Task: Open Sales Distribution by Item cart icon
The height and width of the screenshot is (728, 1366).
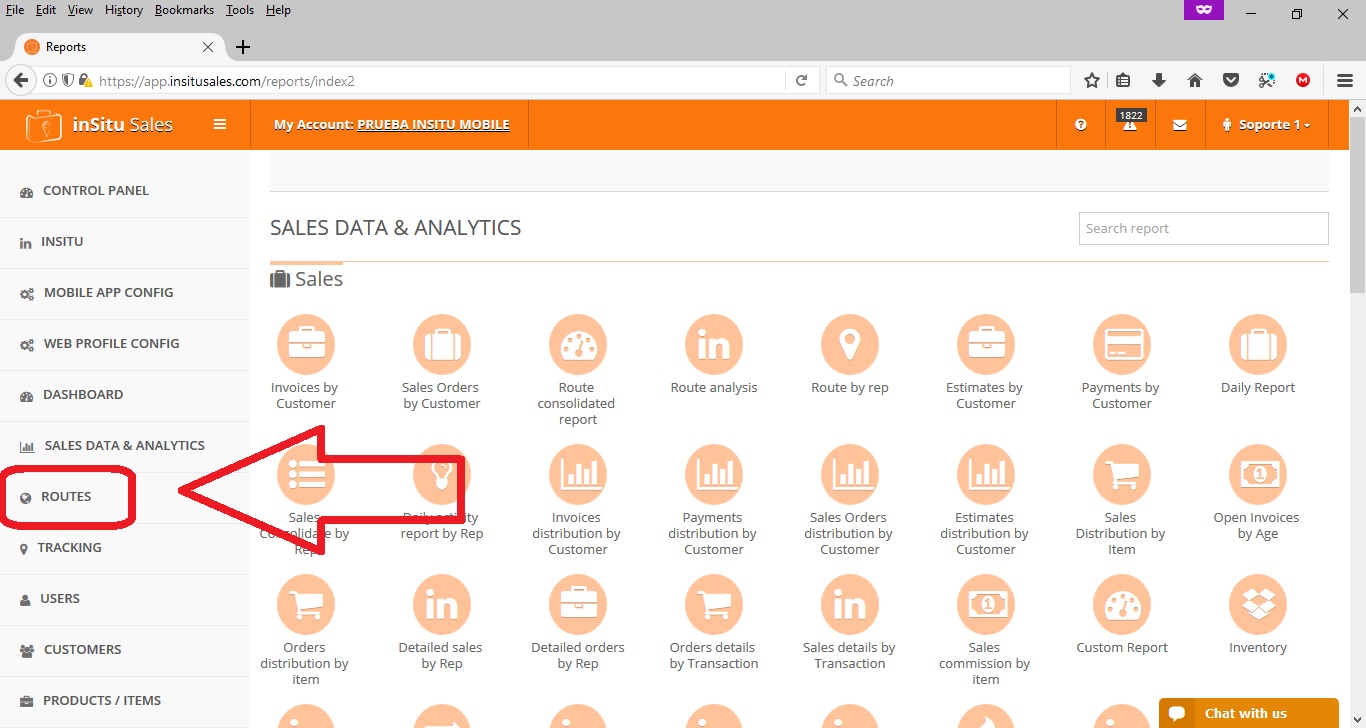Action: (1121, 475)
